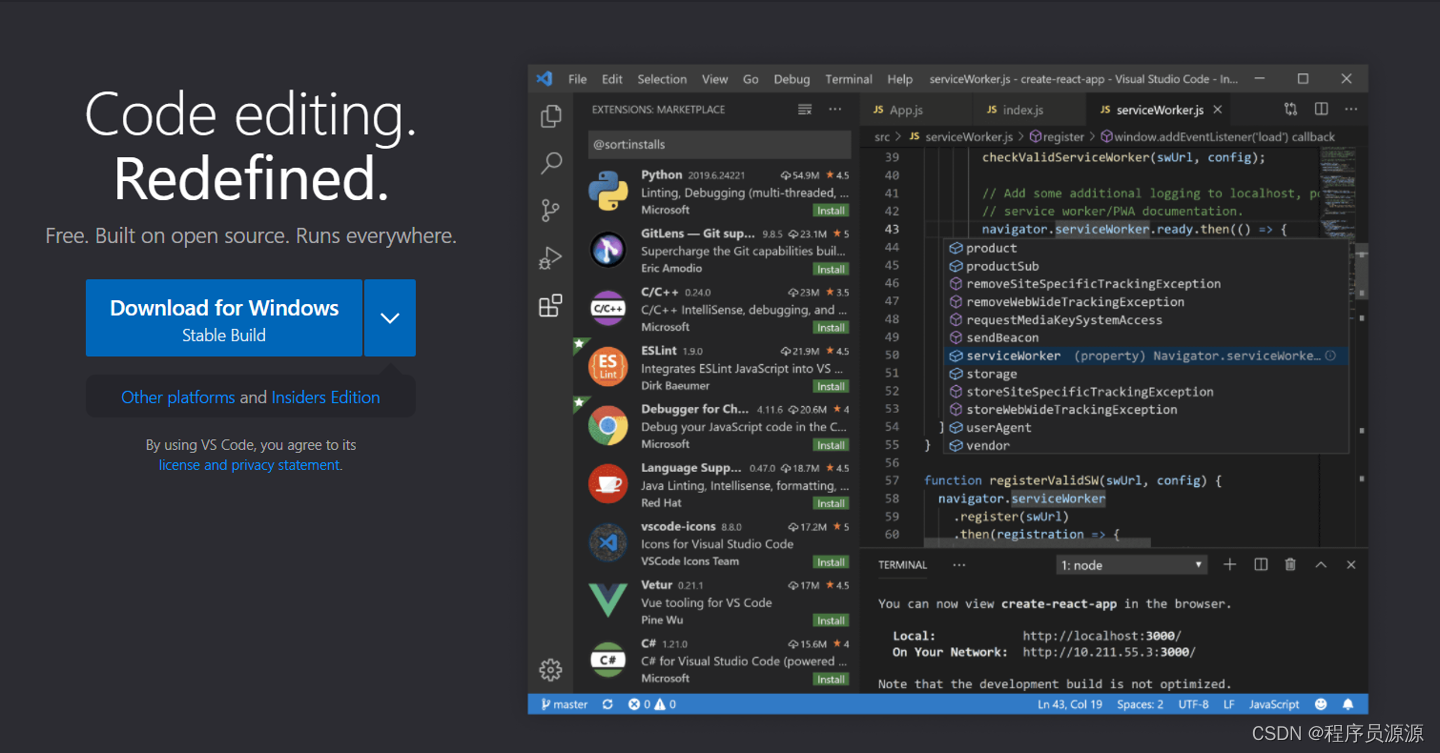The height and width of the screenshot is (753, 1440).
Task: Close the serviceWorker.js tab
Action: [1217, 110]
